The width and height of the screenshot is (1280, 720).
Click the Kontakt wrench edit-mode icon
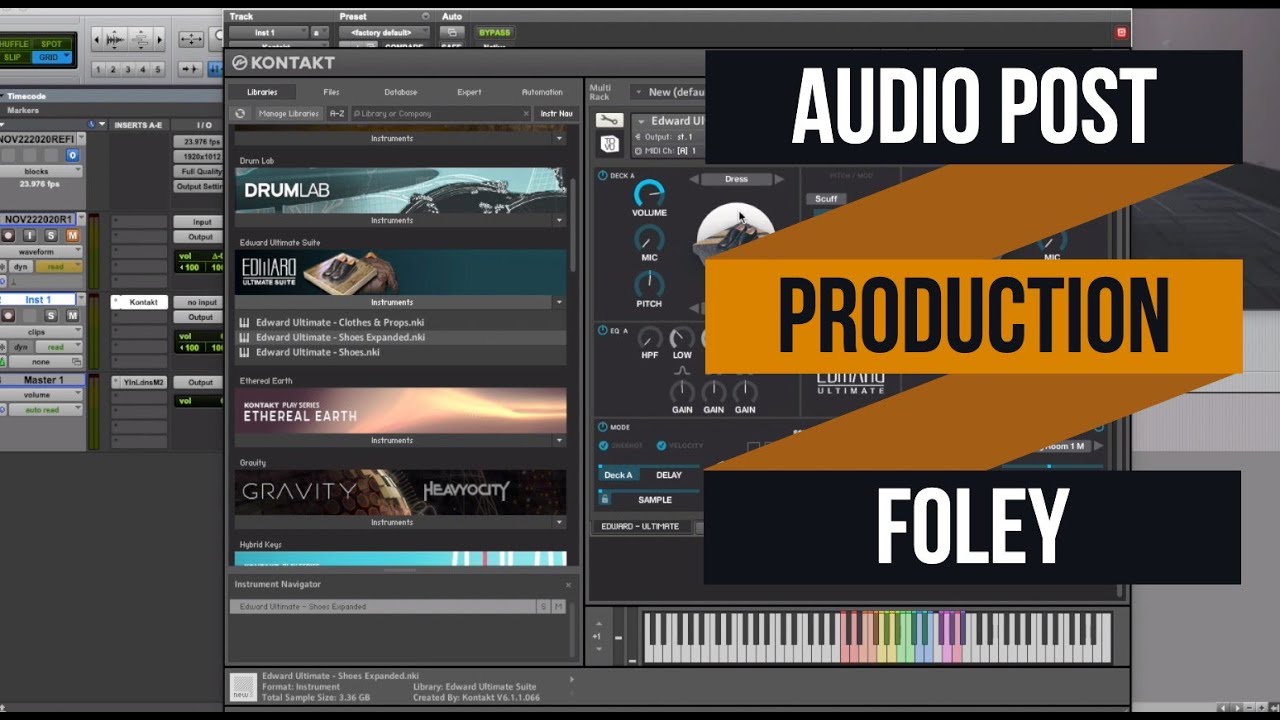click(609, 120)
